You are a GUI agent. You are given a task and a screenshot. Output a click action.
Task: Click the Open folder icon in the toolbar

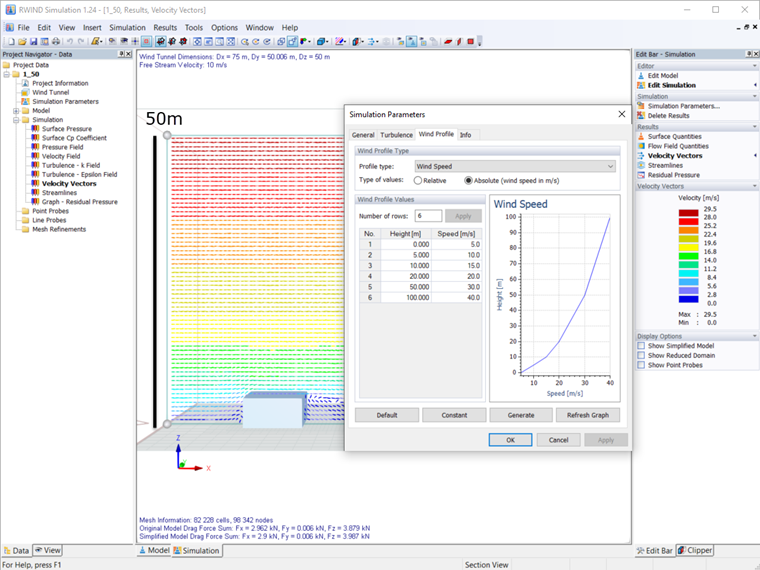pos(22,42)
